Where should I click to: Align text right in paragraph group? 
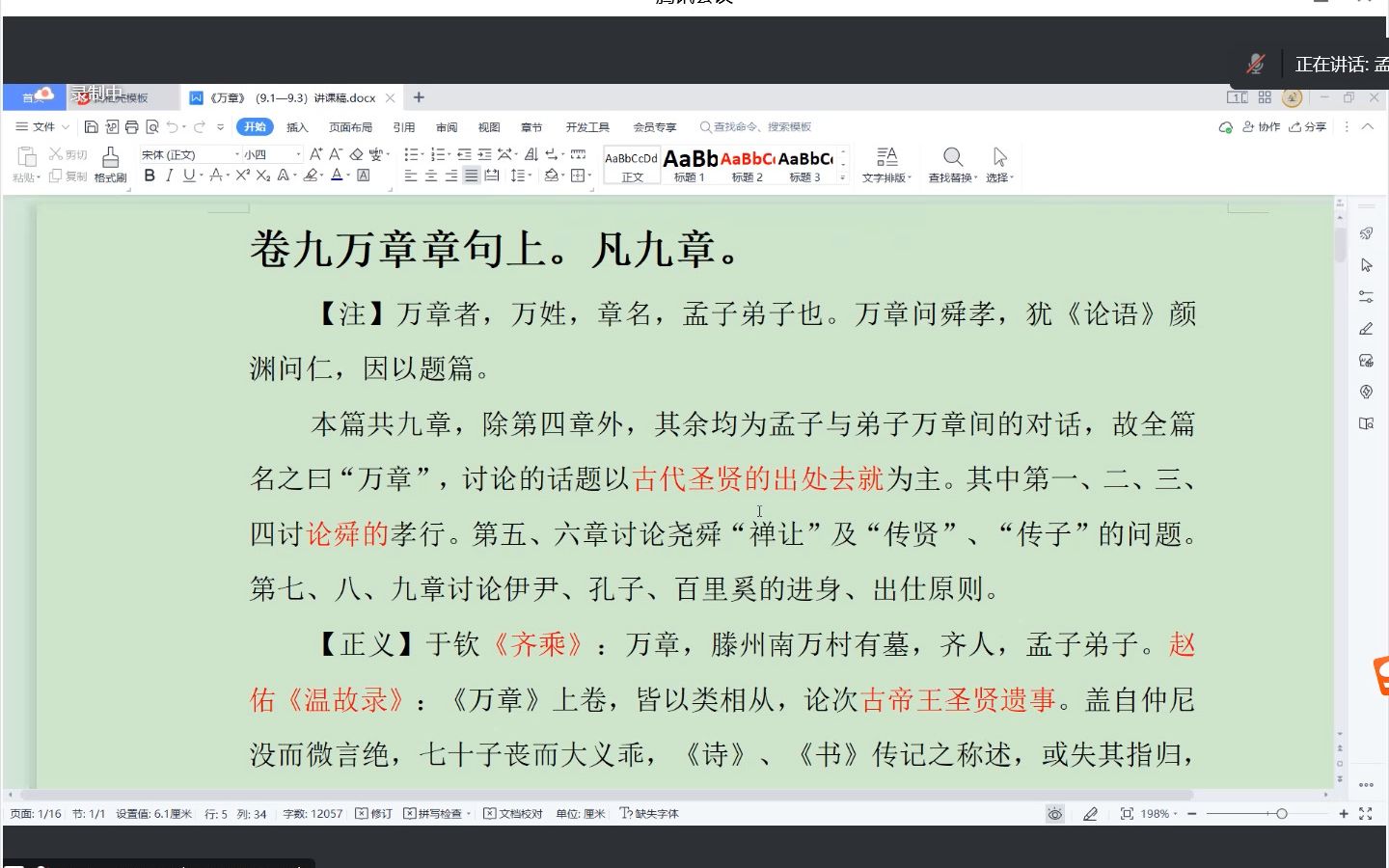coord(451,176)
